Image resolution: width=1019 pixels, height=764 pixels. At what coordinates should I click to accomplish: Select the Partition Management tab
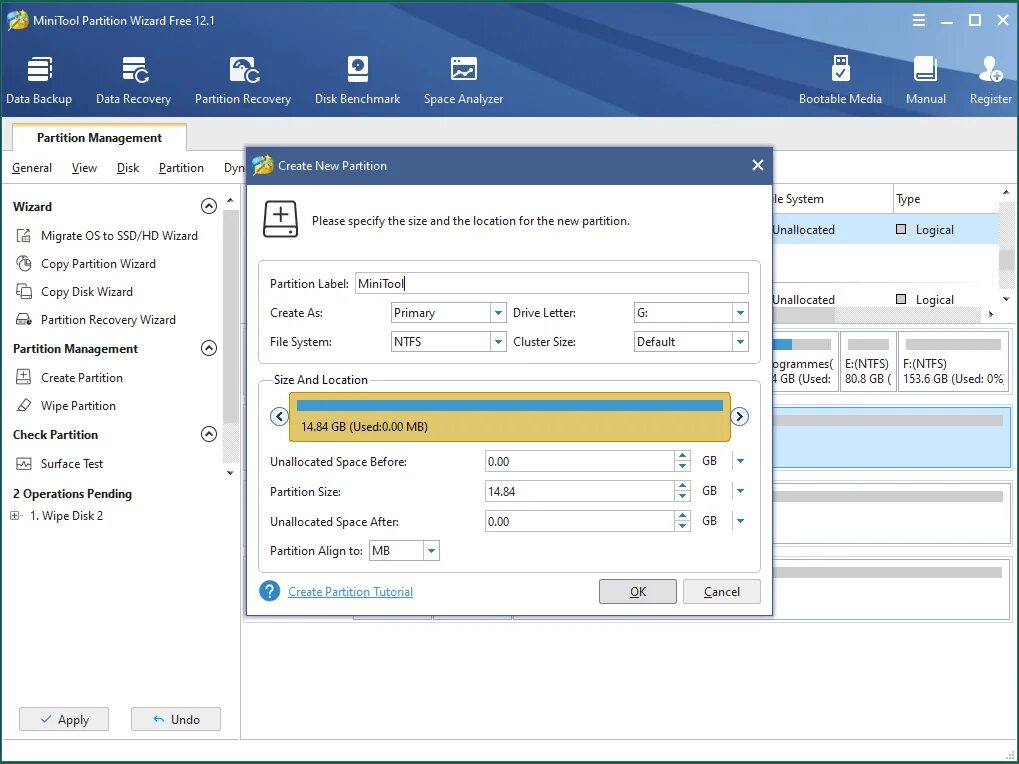pyautogui.click(x=99, y=138)
